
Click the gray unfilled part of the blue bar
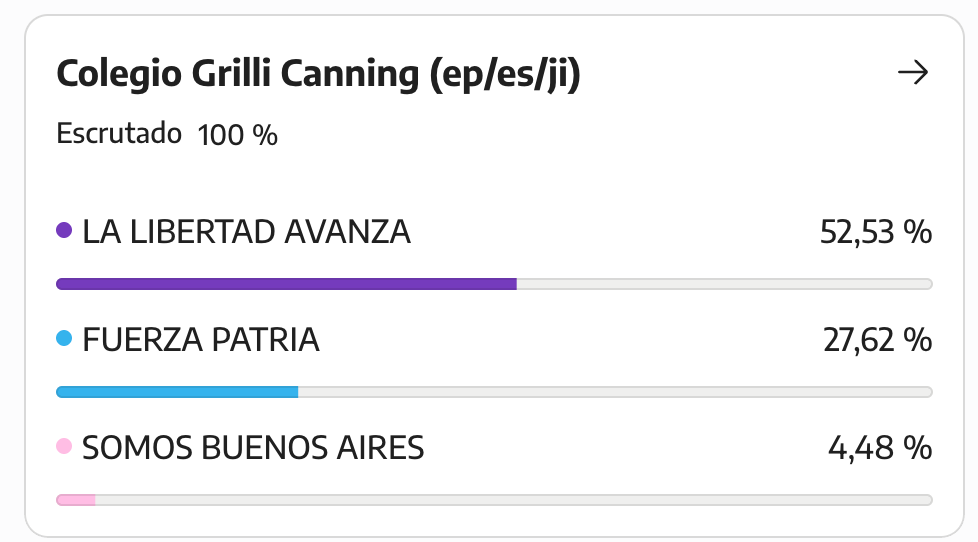click(x=616, y=392)
